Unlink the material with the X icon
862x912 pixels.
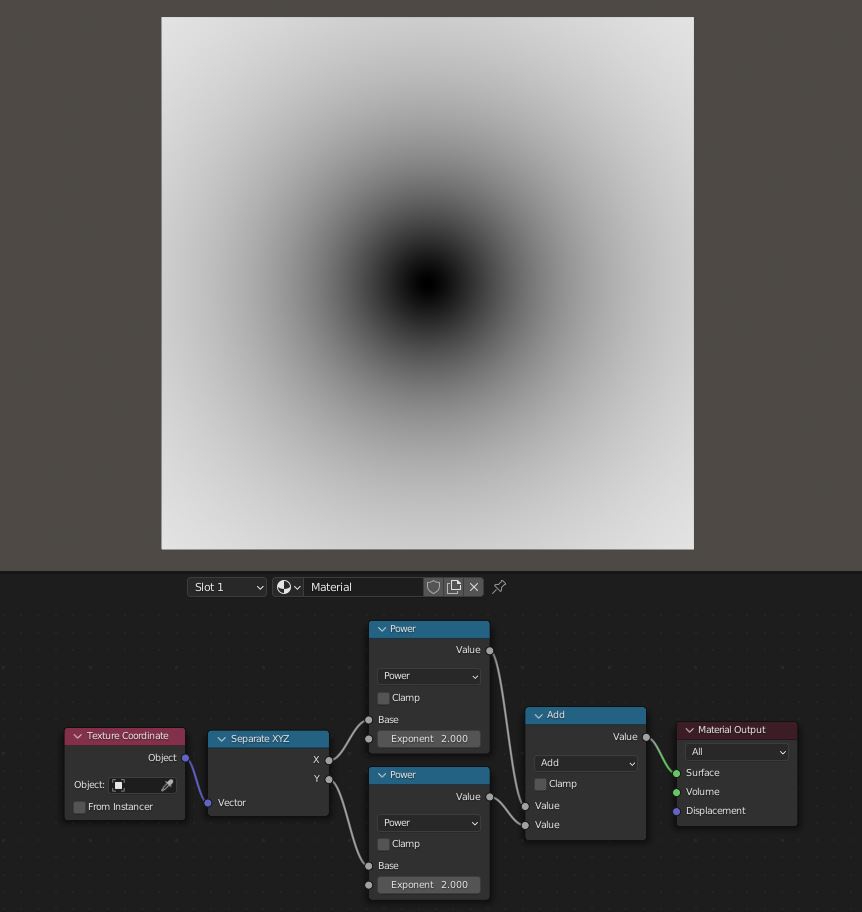point(474,587)
